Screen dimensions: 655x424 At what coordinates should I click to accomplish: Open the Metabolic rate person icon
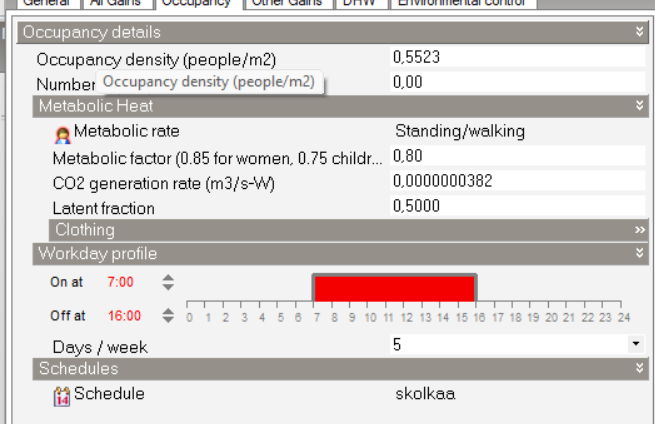click(x=63, y=135)
